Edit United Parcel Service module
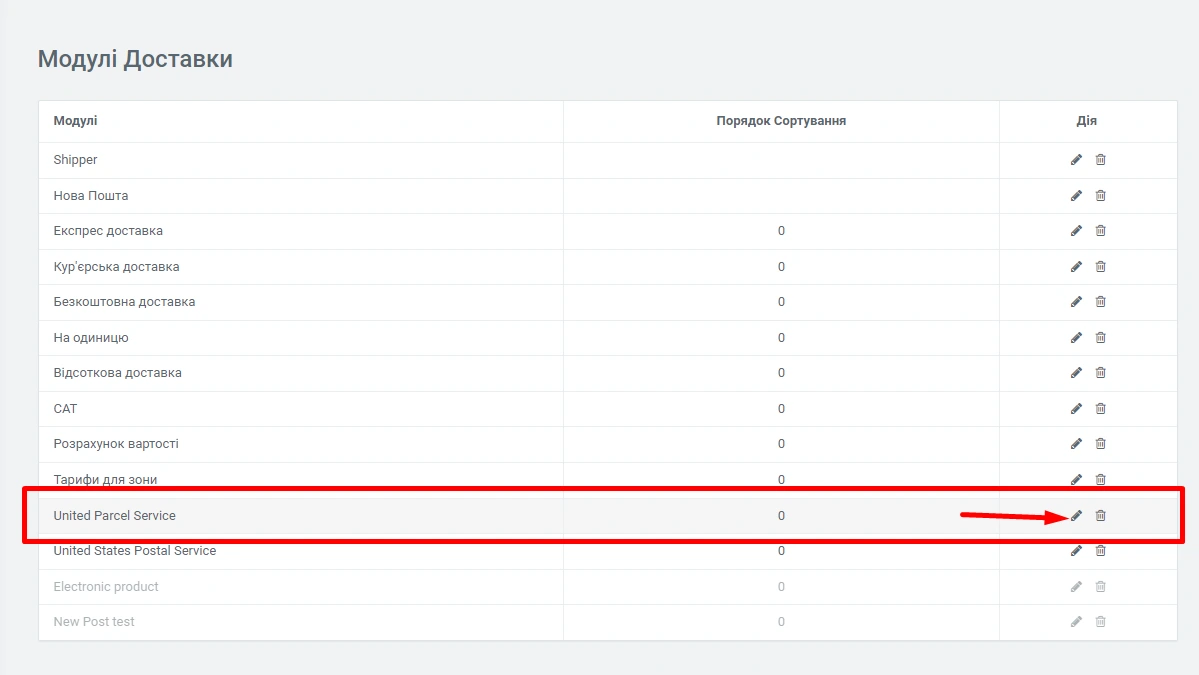 click(1076, 516)
